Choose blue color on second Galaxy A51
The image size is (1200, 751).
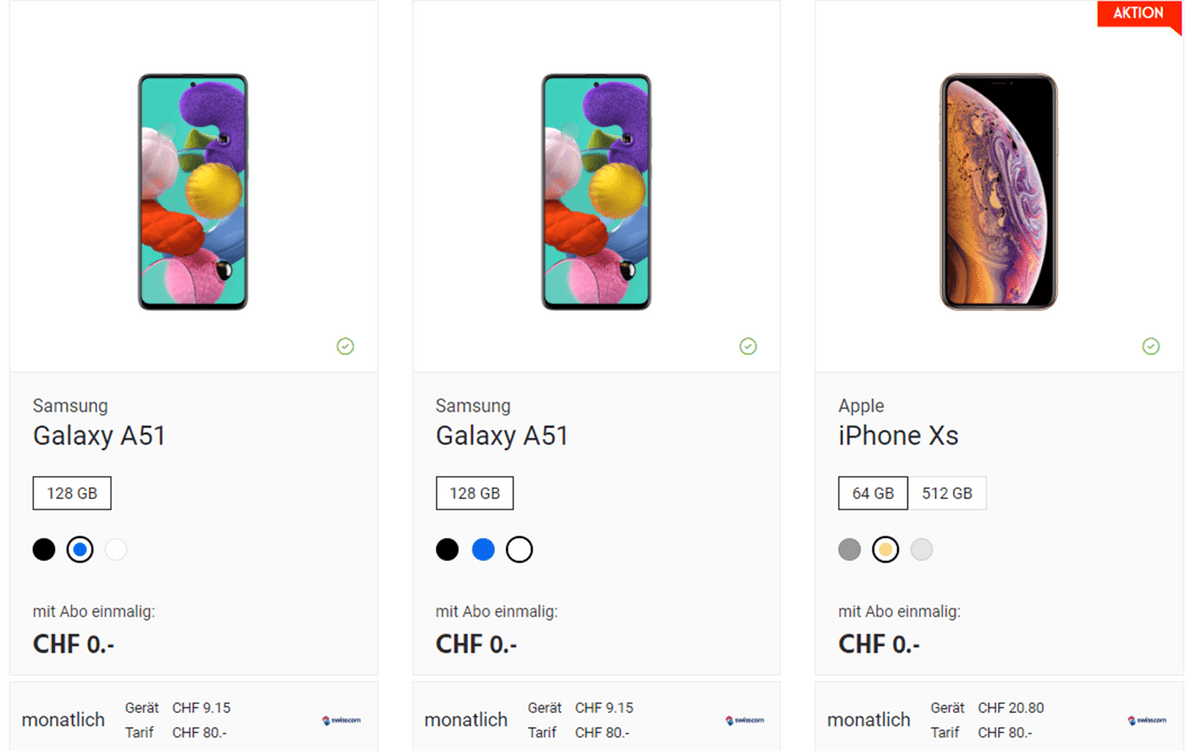pos(483,549)
